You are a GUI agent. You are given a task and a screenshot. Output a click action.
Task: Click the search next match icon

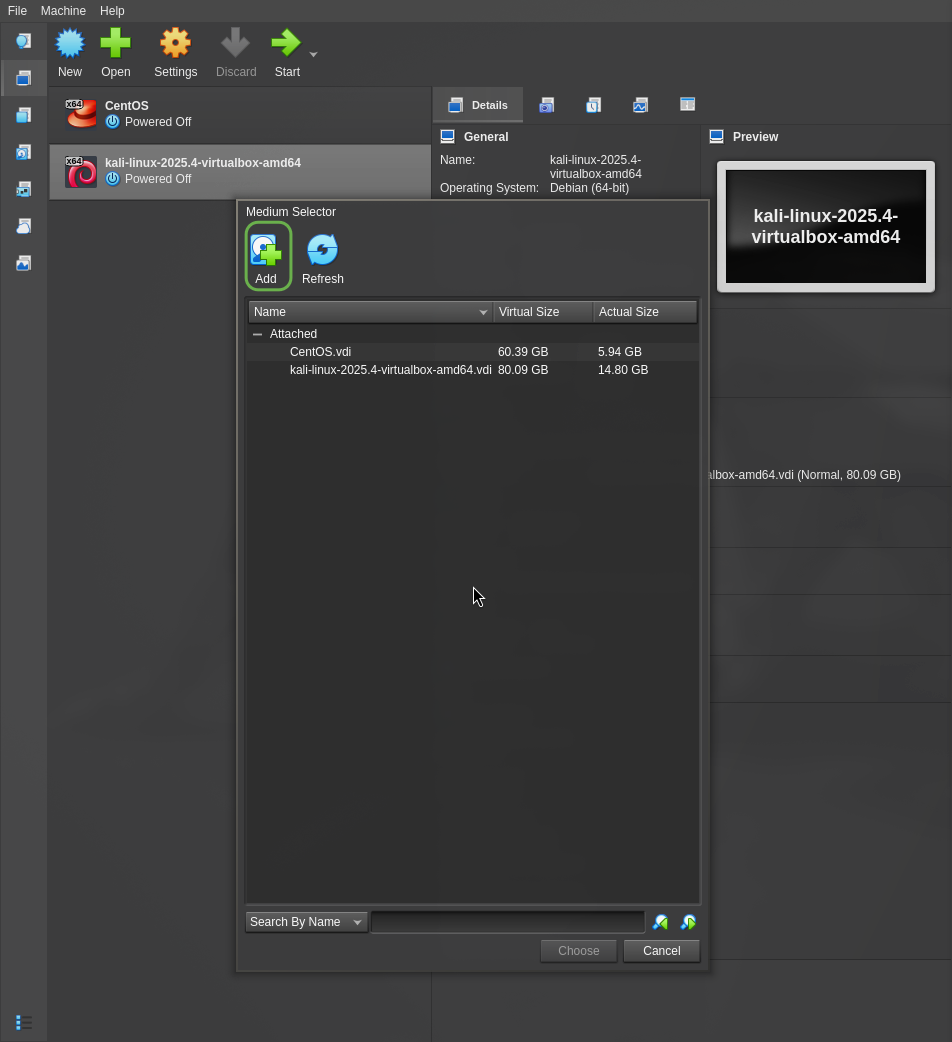click(x=688, y=922)
